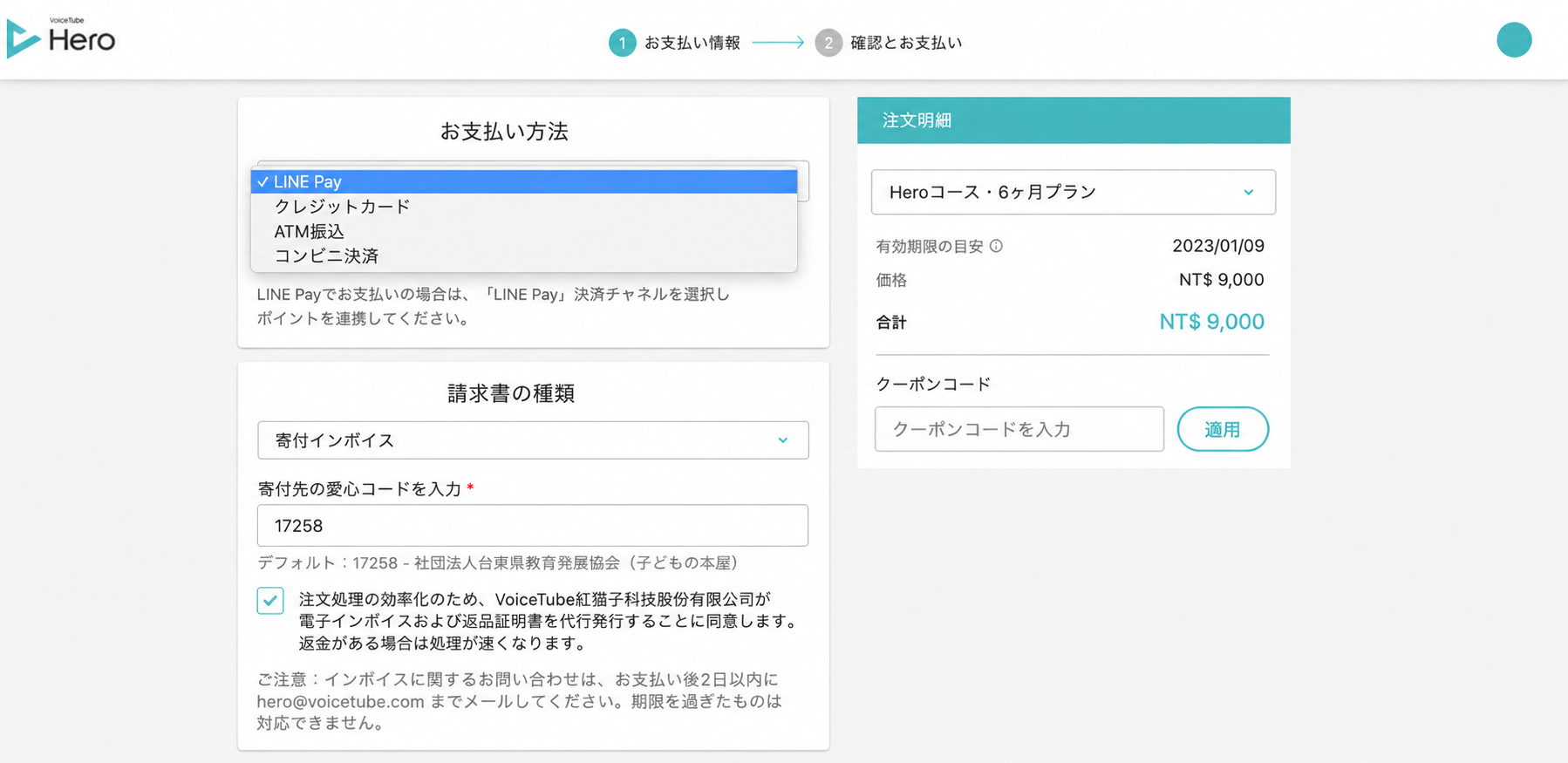The width and height of the screenshot is (1568, 763).
Task: Choose クレジットカード from payment list
Action: click(x=524, y=207)
